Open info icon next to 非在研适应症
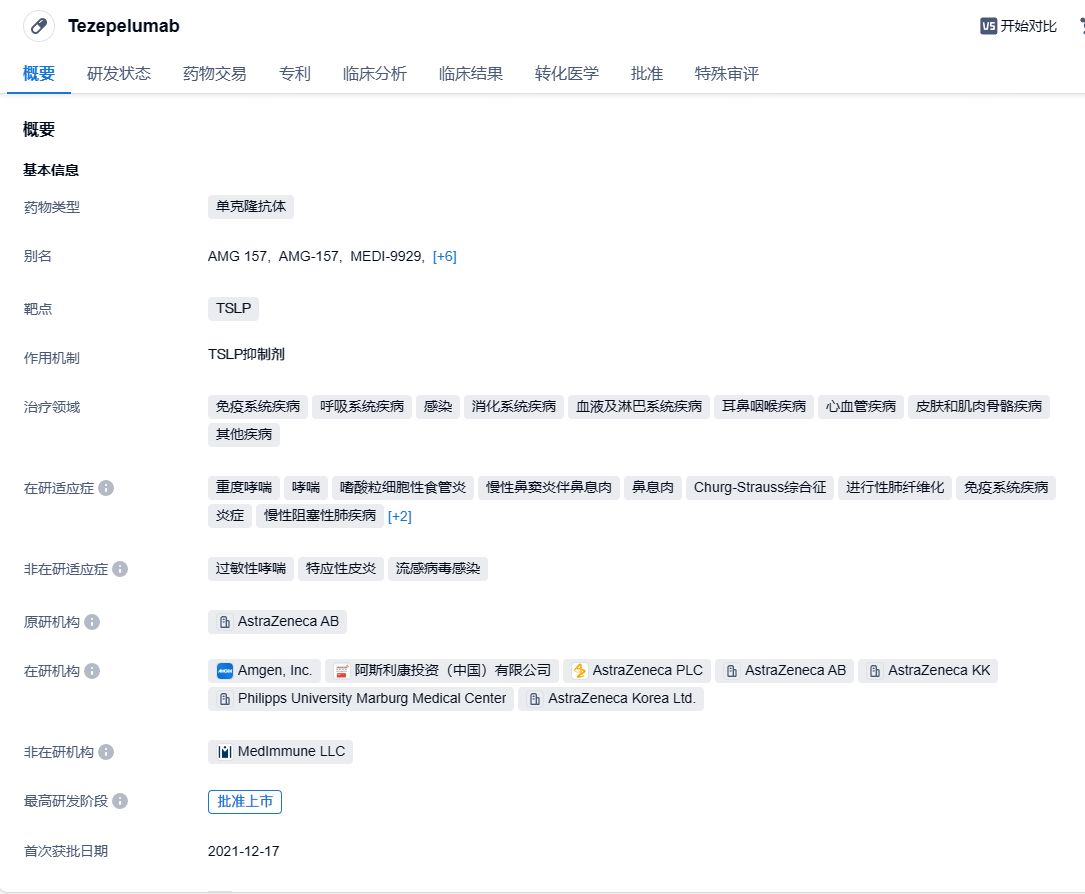Image resolution: width=1085 pixels, height=894 pixels. pyautogui.click(x=120, y=569)
